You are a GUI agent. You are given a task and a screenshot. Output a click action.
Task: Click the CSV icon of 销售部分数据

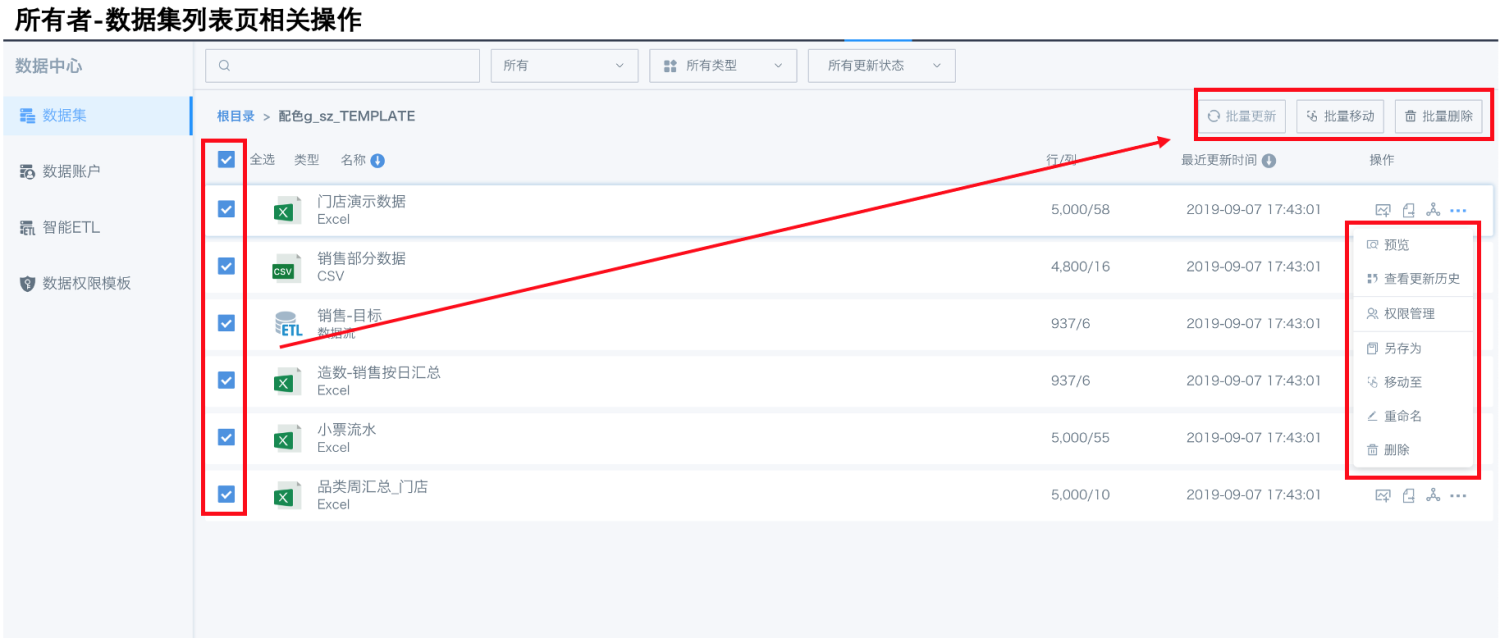click(x=287, y=267)
